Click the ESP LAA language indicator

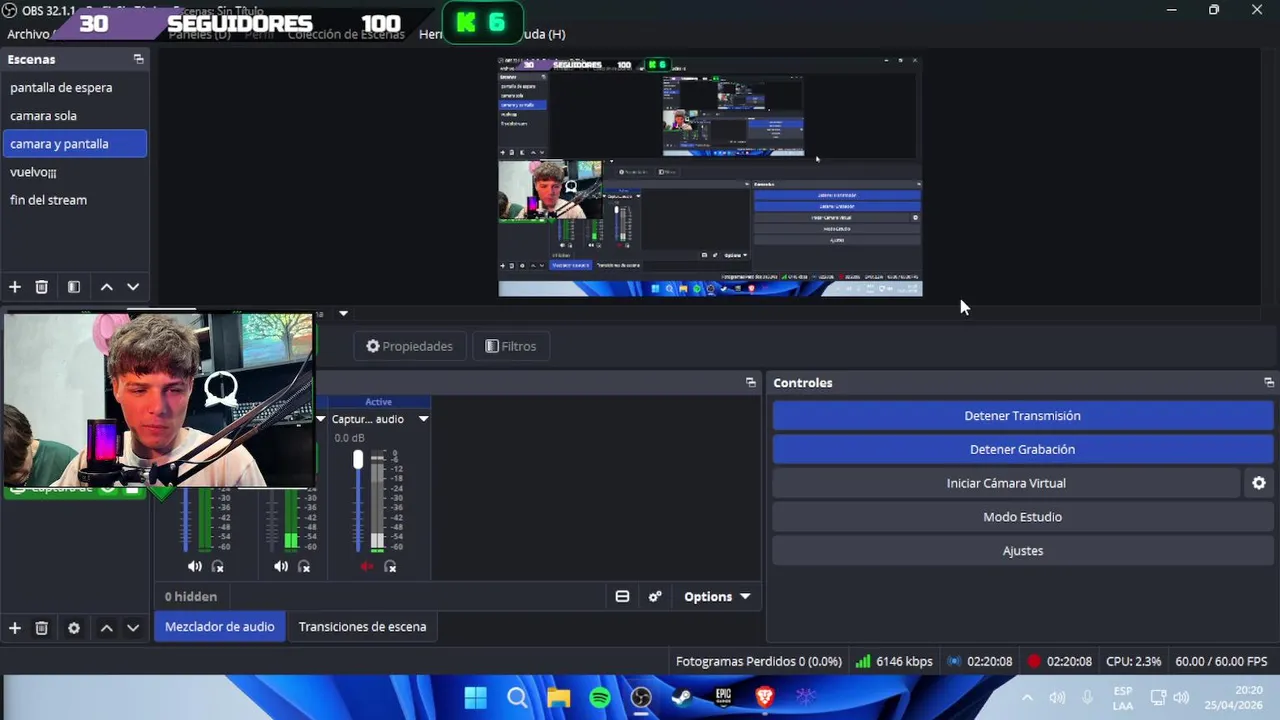1123,697
